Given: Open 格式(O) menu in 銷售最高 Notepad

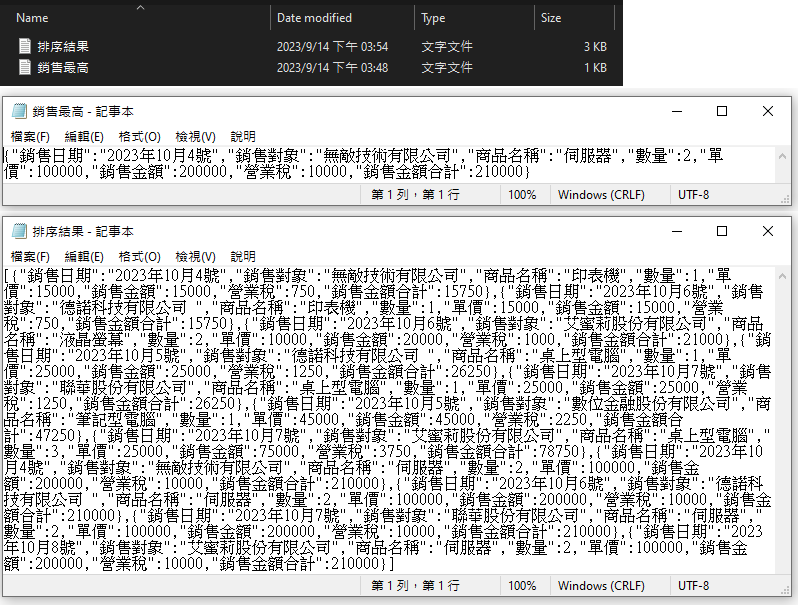Looking at the screenshot, I should point(139,136).
